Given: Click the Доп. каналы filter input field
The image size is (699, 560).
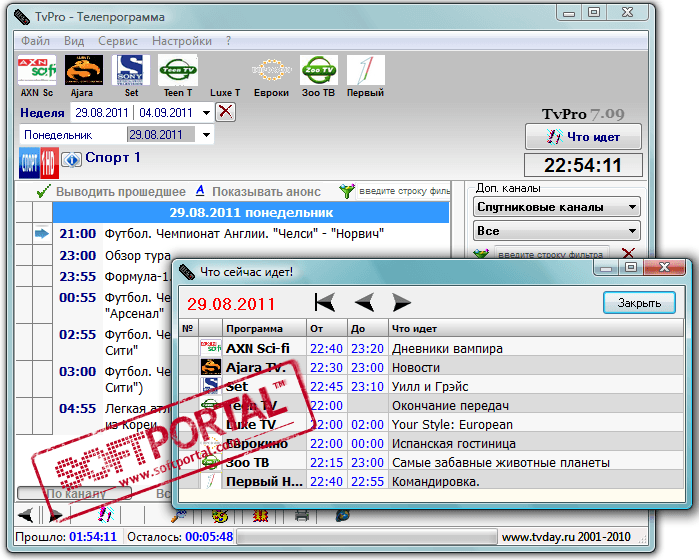Looking at the screenshot, I should 551,254.
